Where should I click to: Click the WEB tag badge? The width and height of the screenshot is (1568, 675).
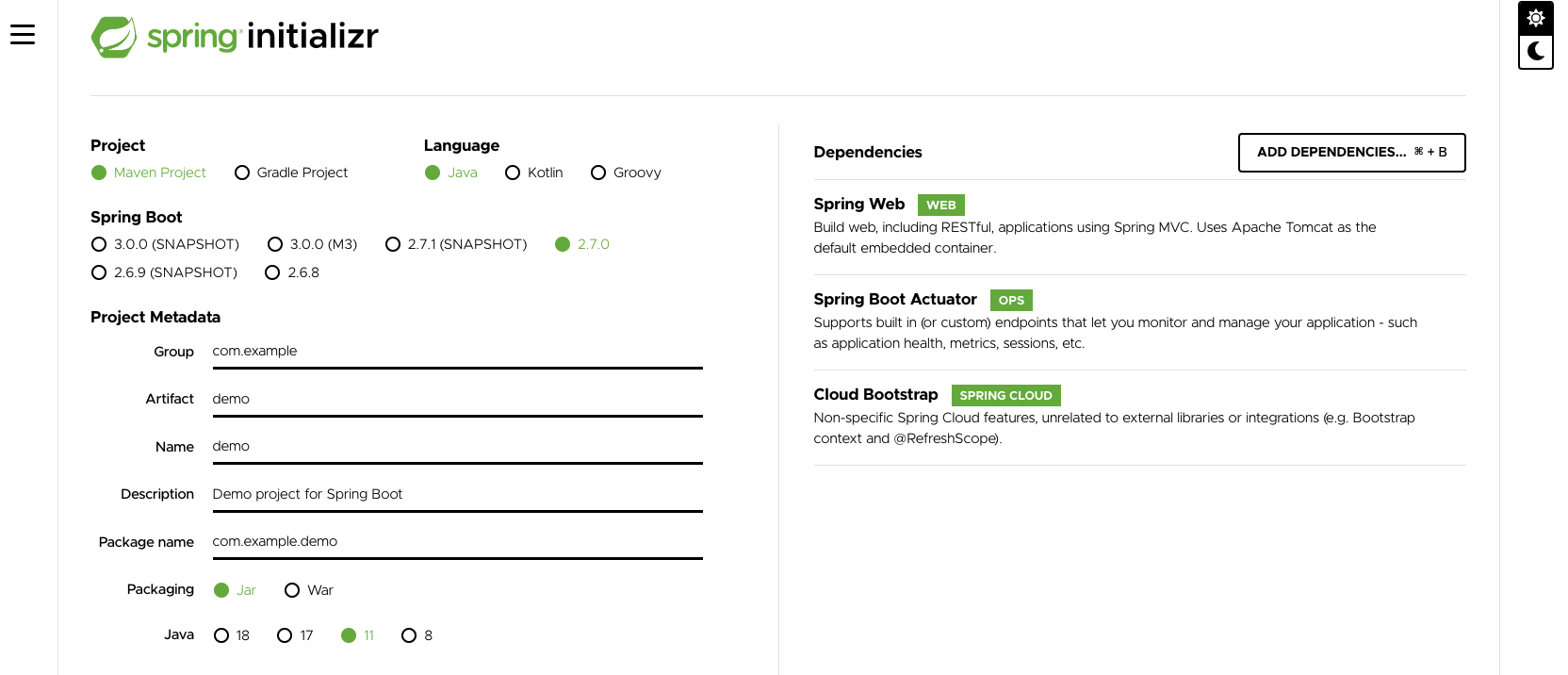pos(941,205)
